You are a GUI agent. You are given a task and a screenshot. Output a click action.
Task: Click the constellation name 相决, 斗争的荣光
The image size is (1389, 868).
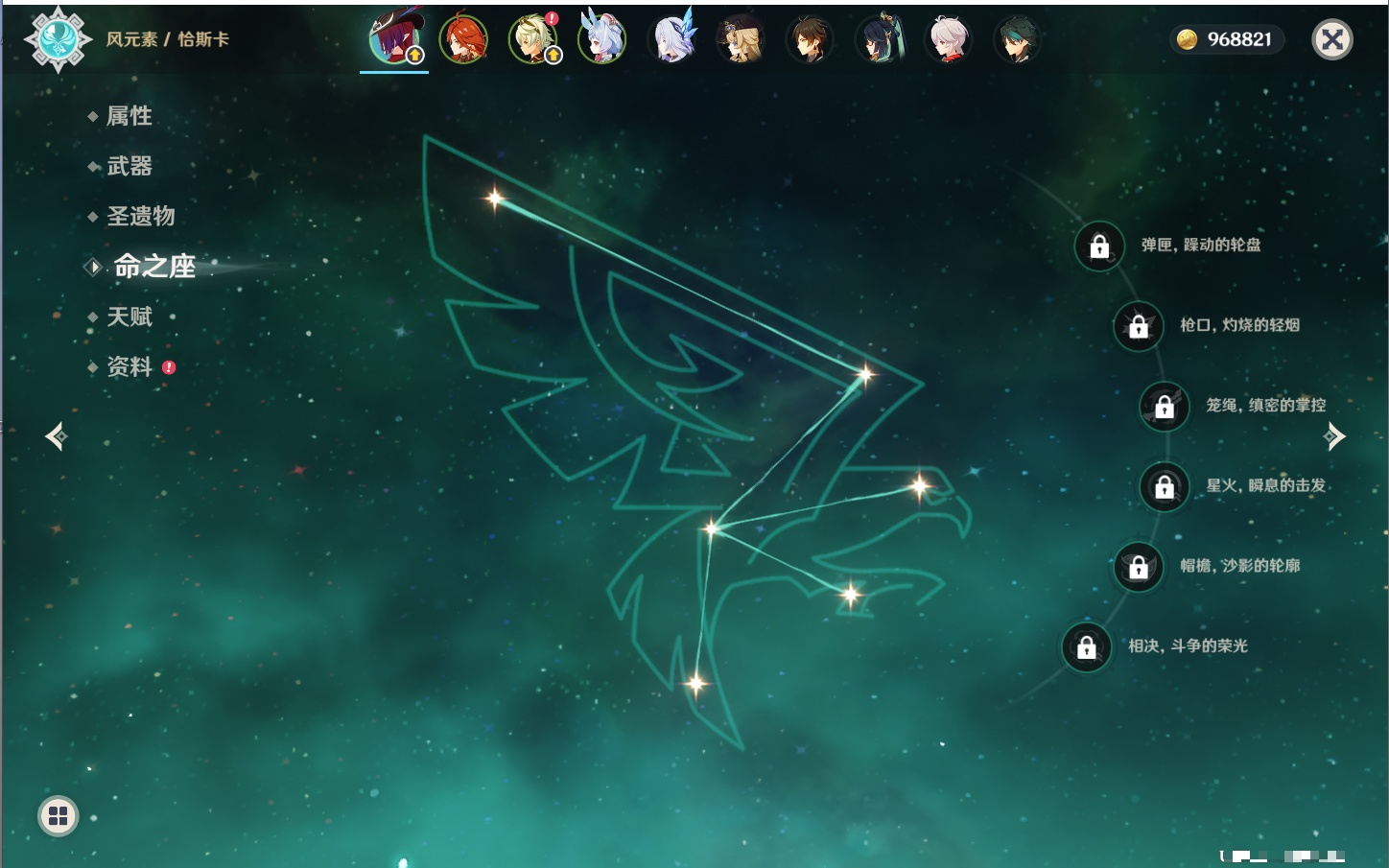click(x=1188, y=645)
